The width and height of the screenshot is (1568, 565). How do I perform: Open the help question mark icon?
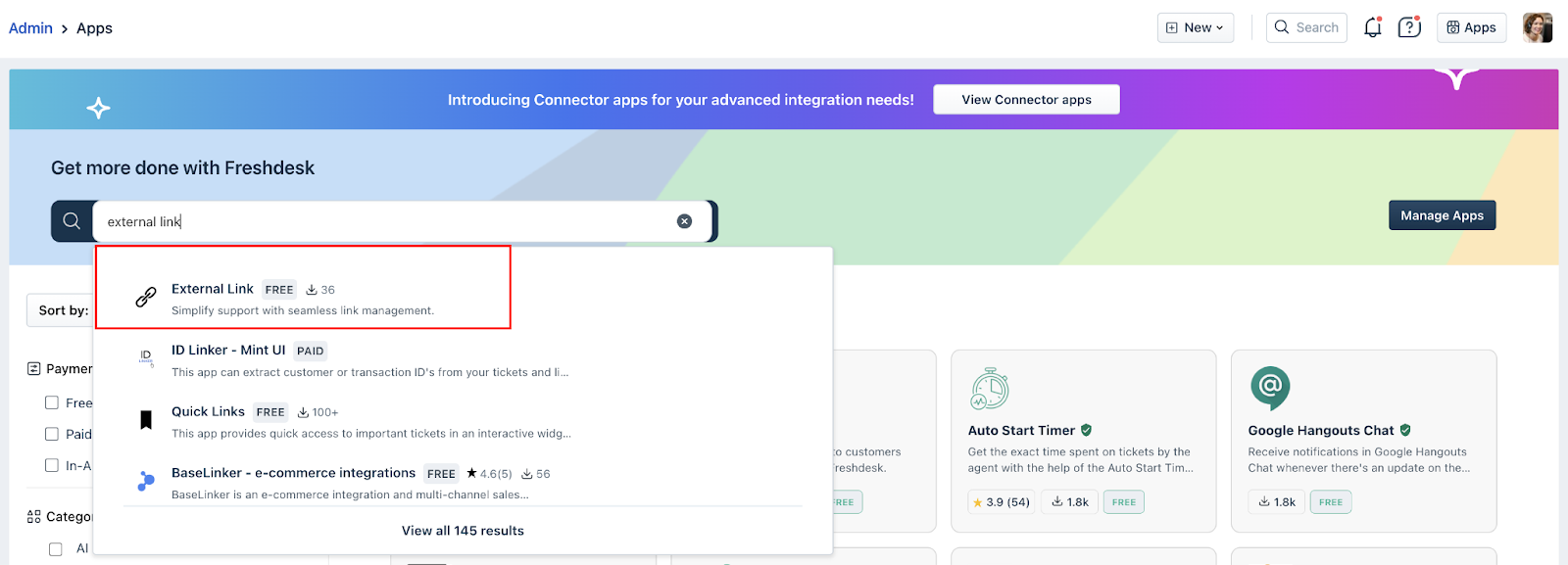coord(1409,27)
